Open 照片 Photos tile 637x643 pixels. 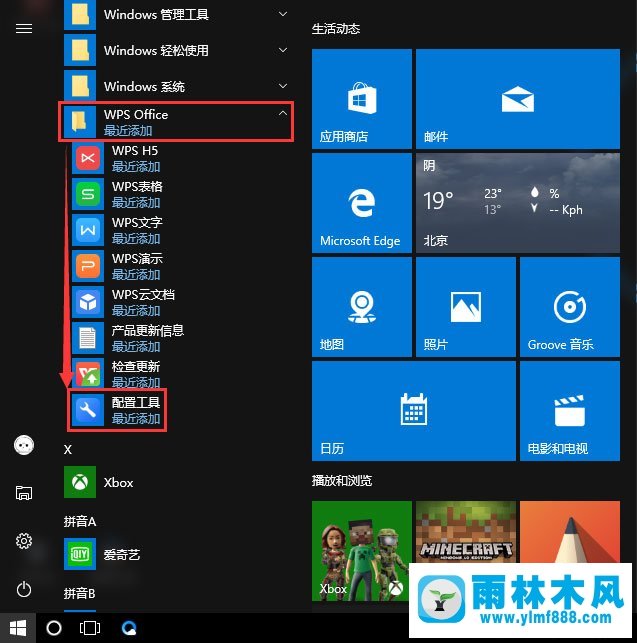[466, 307]
